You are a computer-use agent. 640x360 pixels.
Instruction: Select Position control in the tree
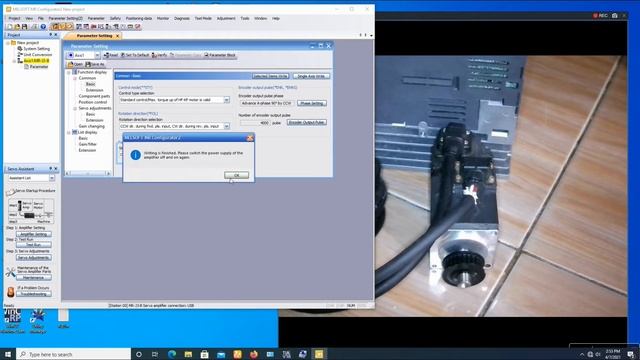(93, 102)
